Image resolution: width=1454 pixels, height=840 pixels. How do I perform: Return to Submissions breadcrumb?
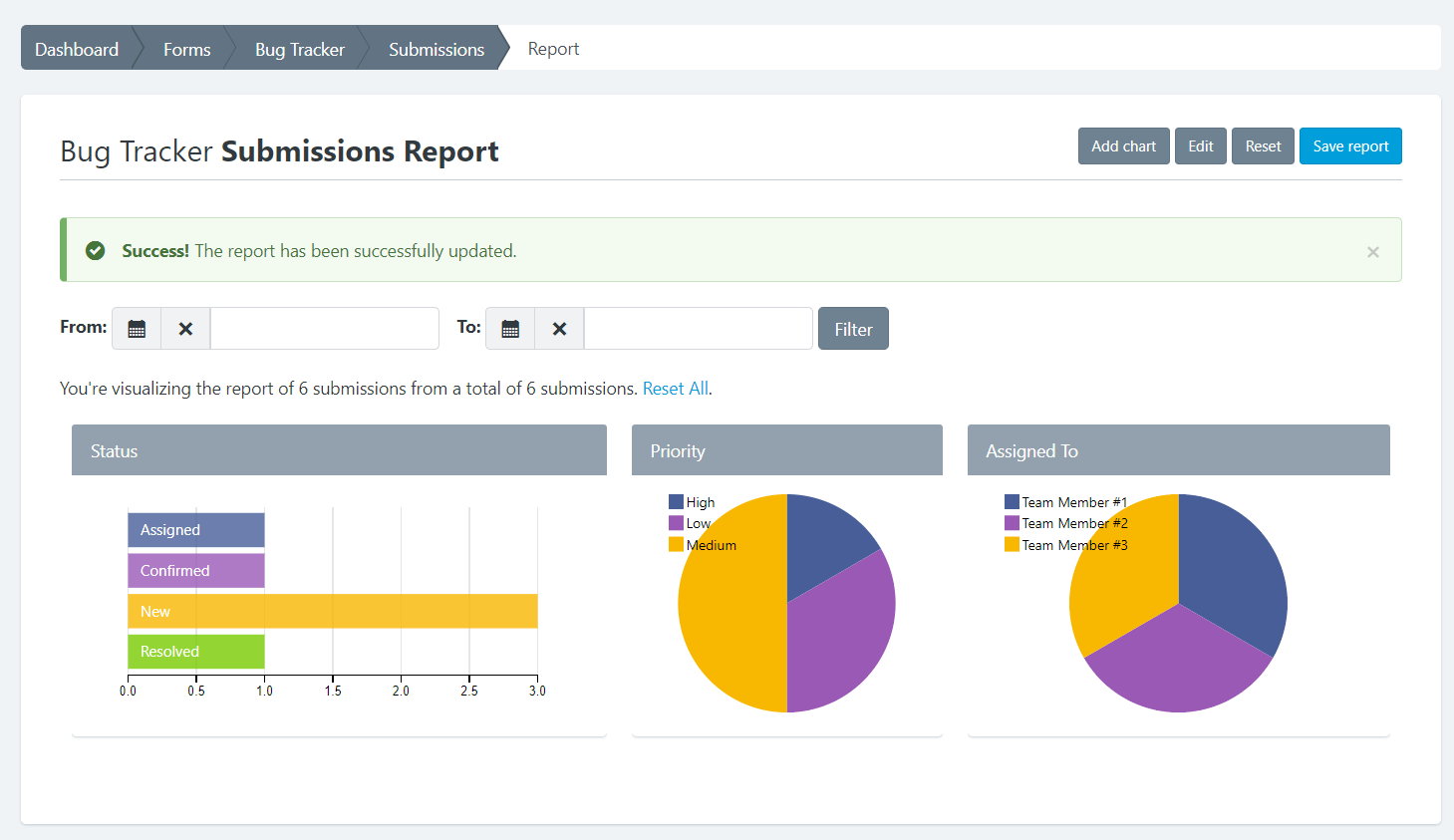(x=436, y=49)
